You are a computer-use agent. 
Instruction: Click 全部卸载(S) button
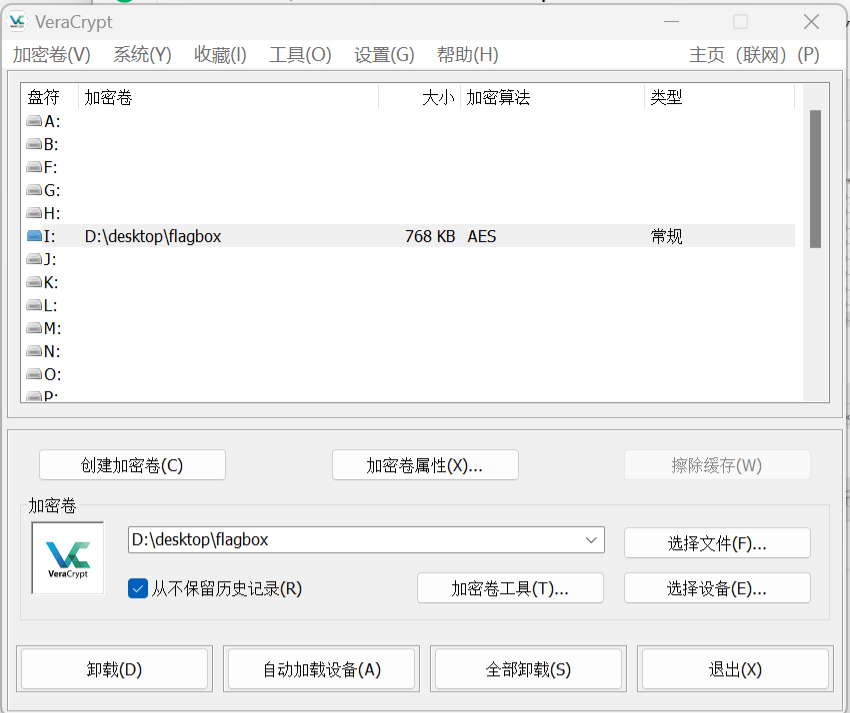pos(529,669)
